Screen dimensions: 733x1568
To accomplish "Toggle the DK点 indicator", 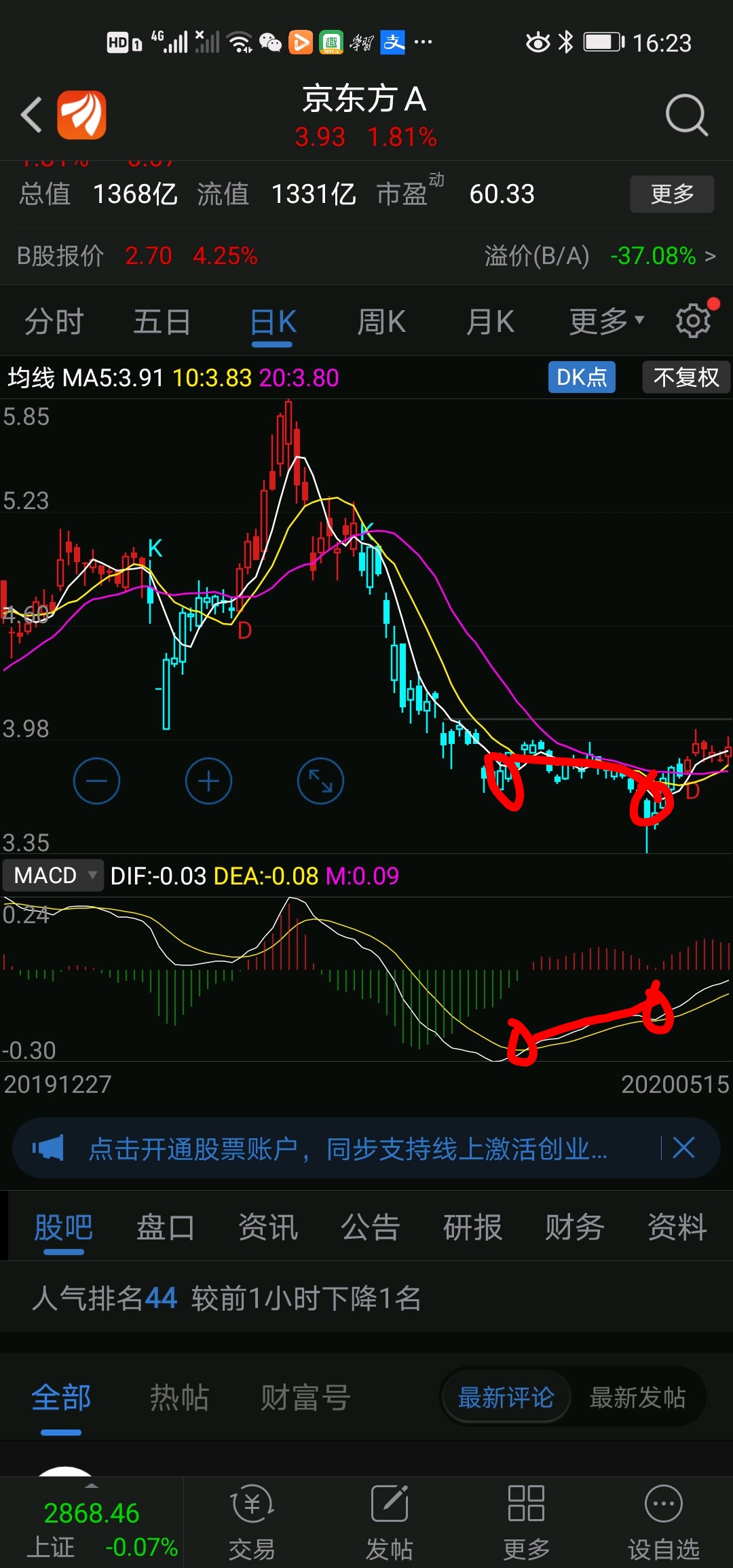I will click(x=582, y=377).
